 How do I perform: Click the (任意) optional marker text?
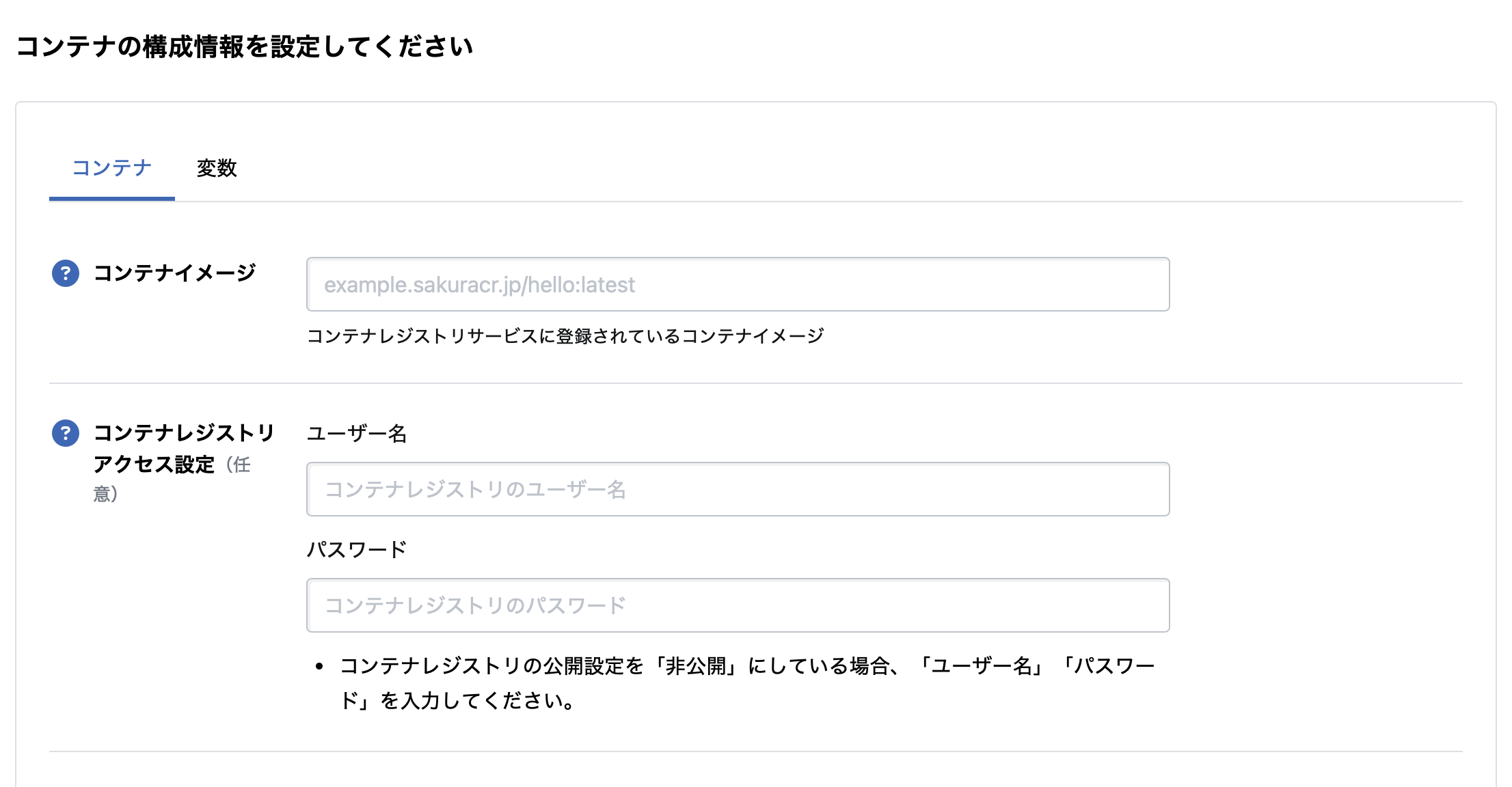(239, 466)
